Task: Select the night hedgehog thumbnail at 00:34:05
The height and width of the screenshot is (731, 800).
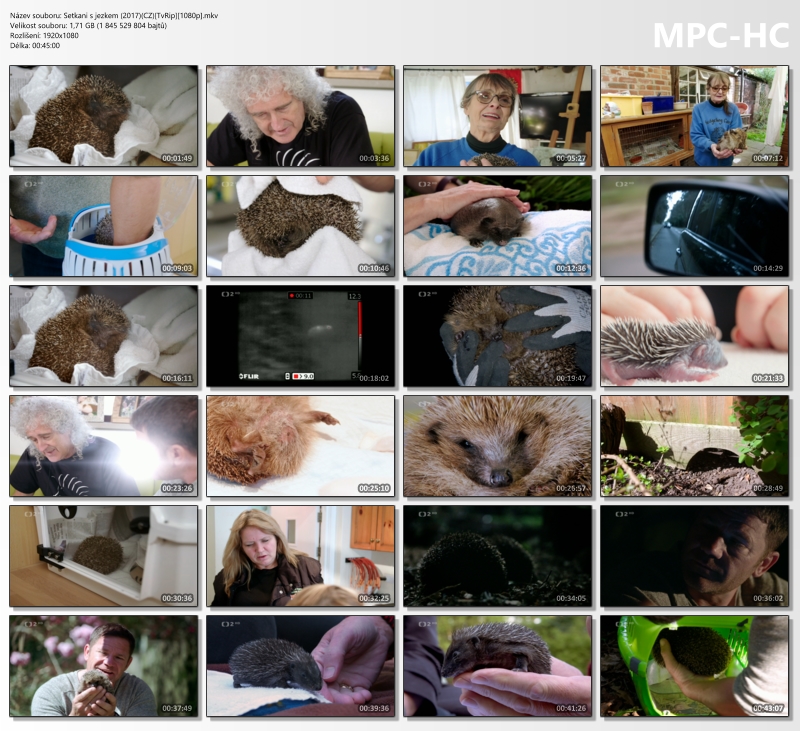Action: pyautogui.click(x=497, y=556)
